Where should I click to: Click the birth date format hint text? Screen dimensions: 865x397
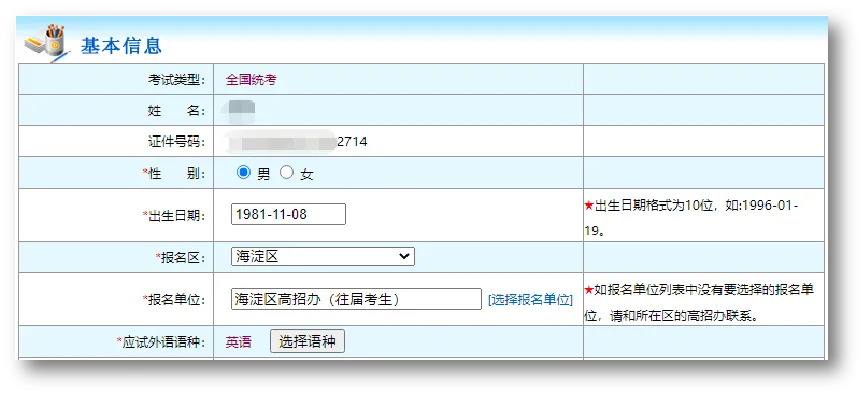point(691,218)
